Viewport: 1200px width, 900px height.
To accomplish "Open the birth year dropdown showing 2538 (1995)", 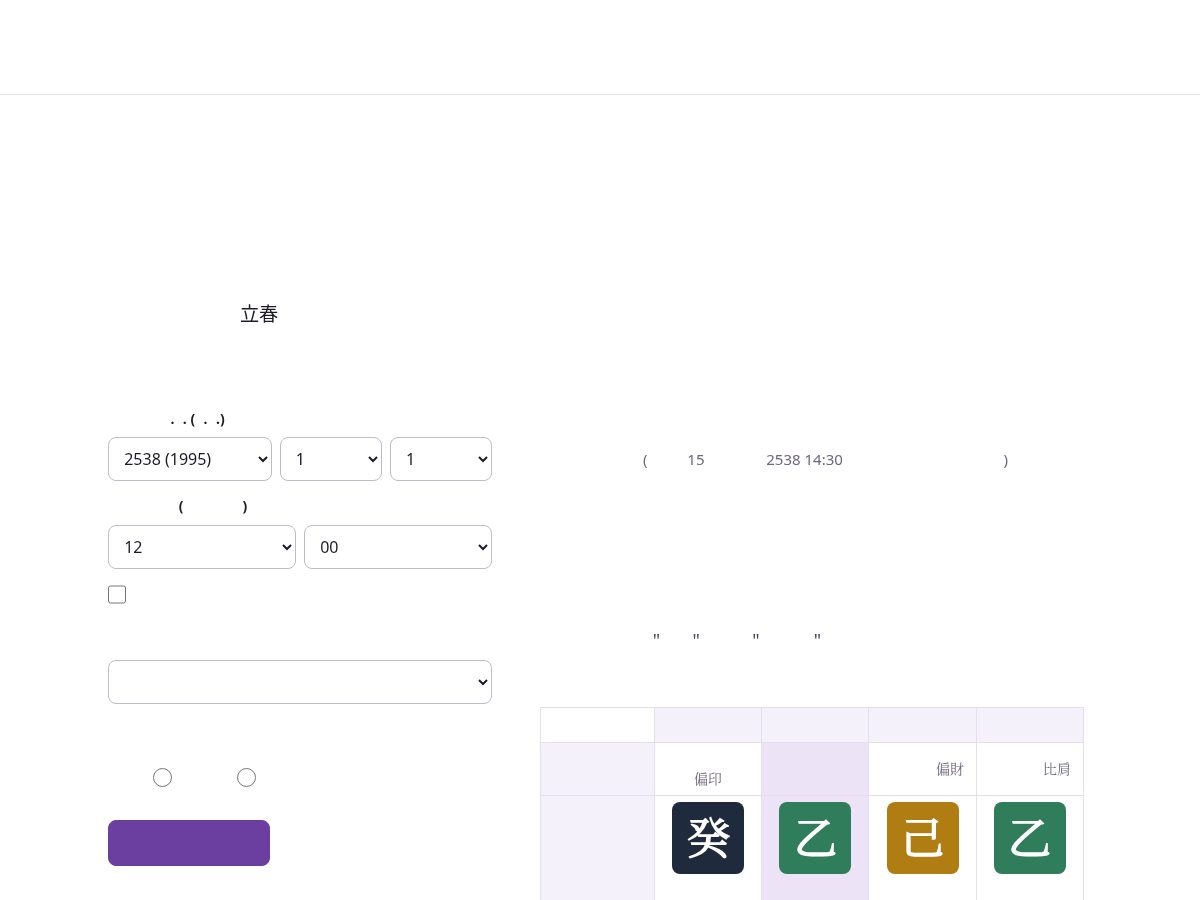I will coord(190,459).
